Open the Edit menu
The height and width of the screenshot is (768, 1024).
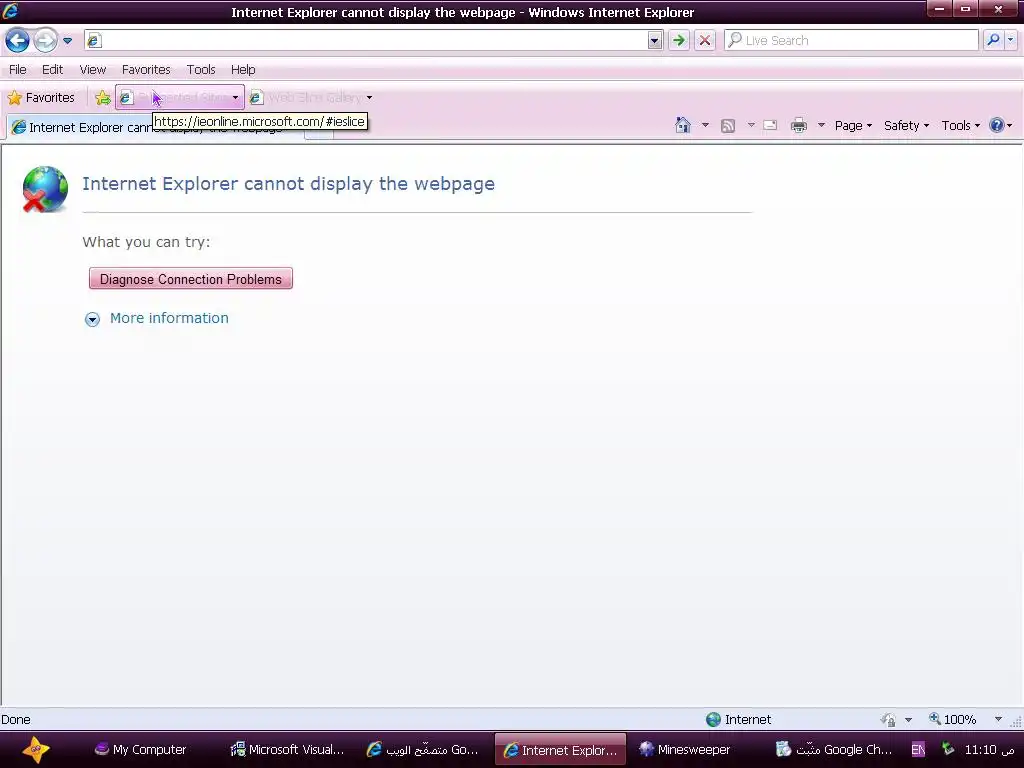coord(52,69)
